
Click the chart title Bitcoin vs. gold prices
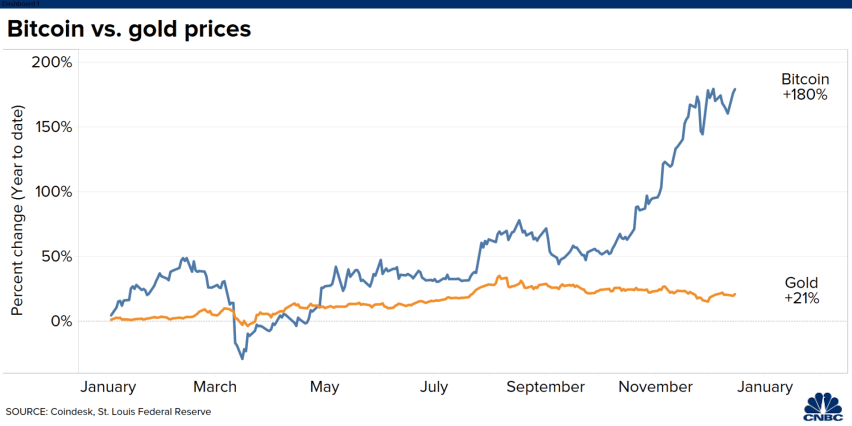point(129,29)
